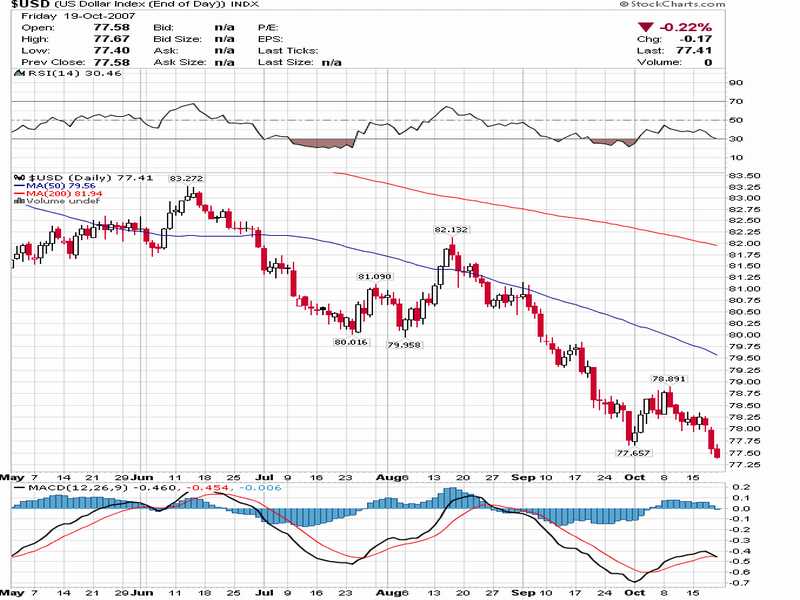
Task: Click the P/E: label
Action: tap(268, 28)
